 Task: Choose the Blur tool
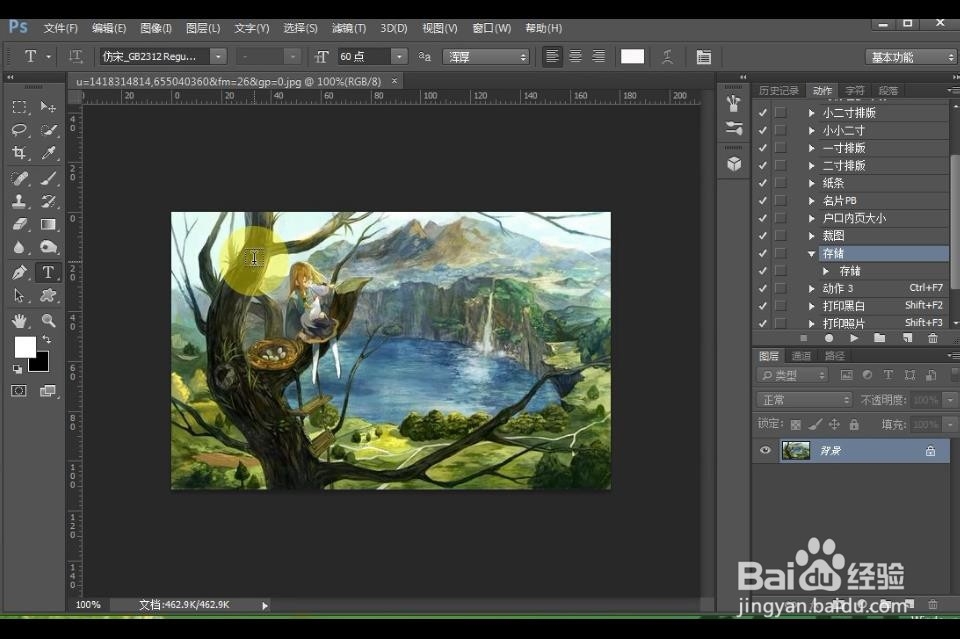(19, 247)
